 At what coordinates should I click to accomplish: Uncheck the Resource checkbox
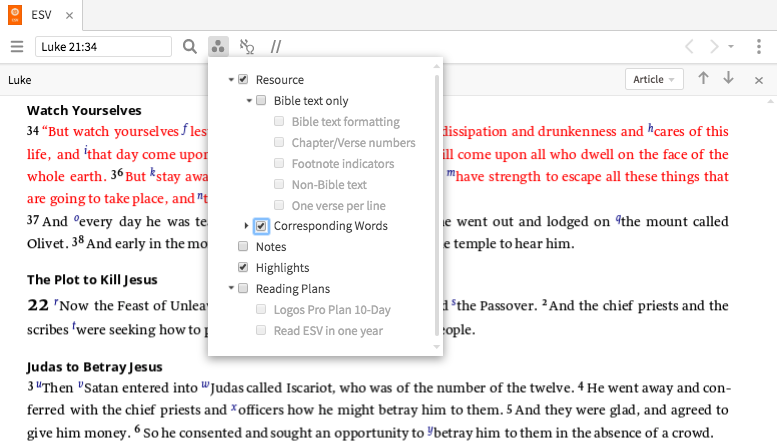[243, 79]
